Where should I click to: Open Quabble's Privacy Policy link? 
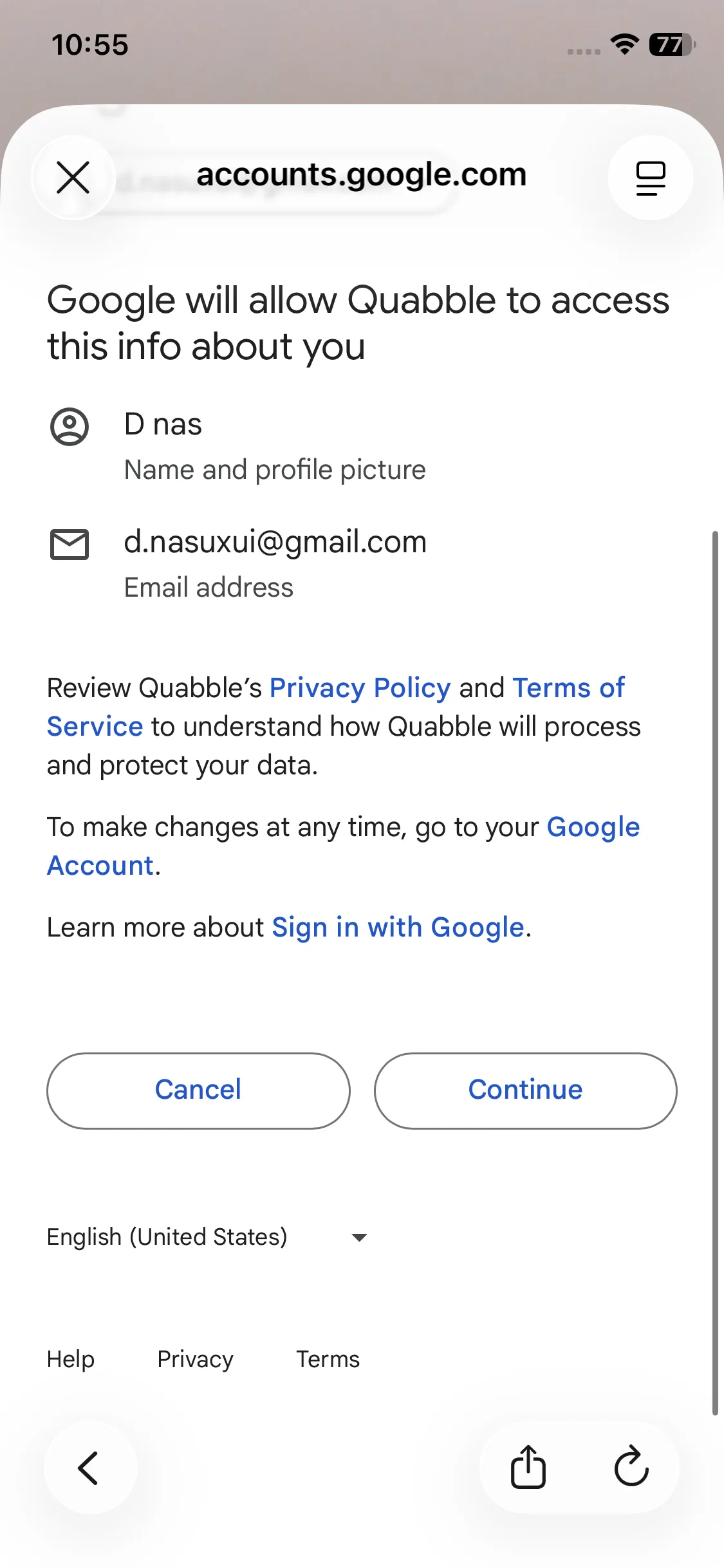pos(360,688)
